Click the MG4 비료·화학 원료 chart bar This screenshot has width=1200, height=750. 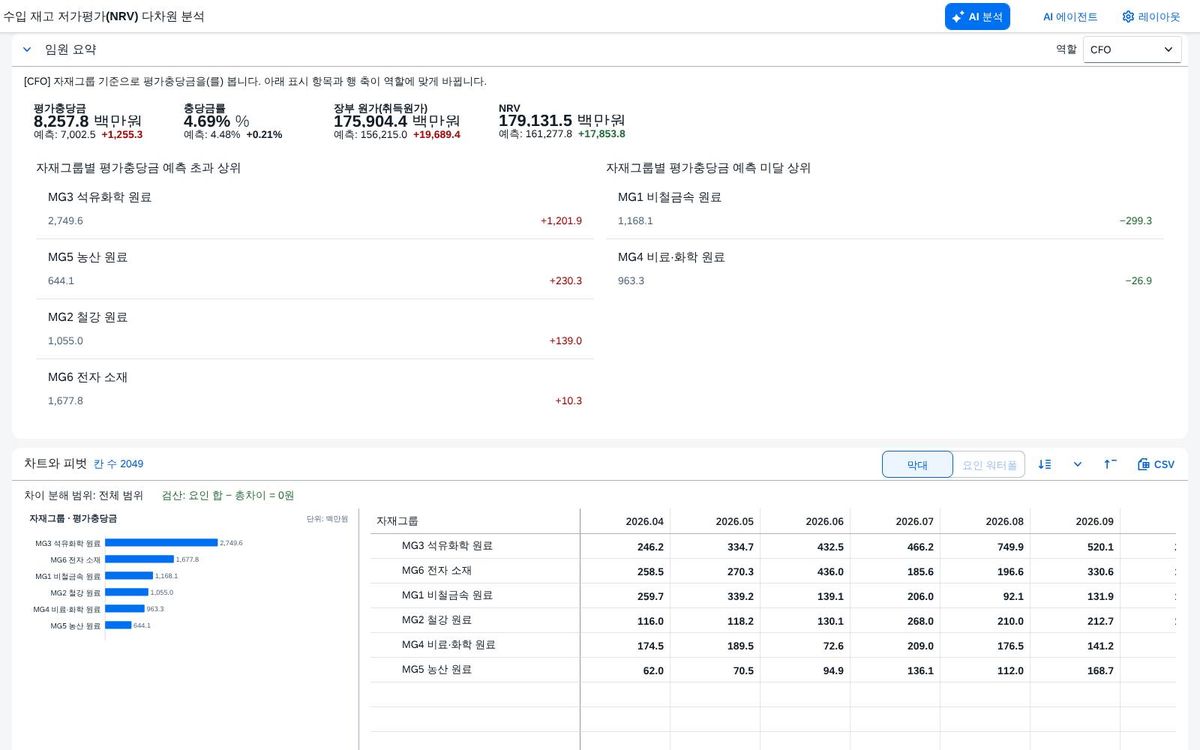(125, 609)
